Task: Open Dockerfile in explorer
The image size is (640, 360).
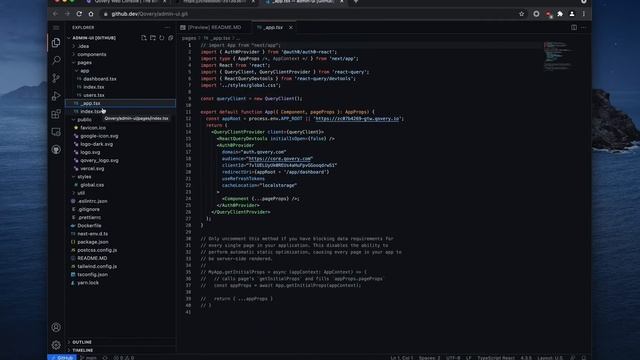Action: [x=89, y=226]
